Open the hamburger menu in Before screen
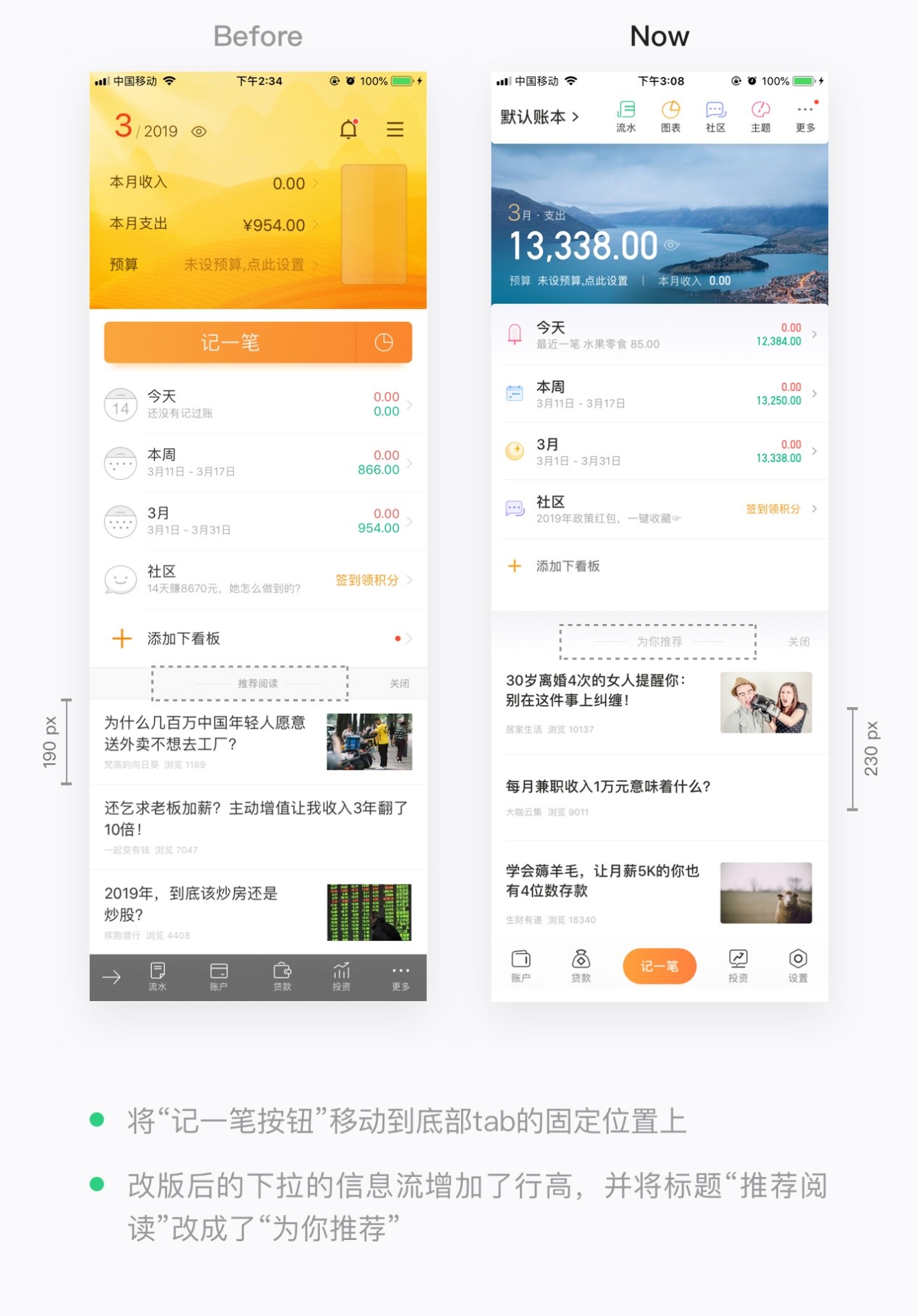Screen dimensions: 918x1316 [x=395, y=130]
